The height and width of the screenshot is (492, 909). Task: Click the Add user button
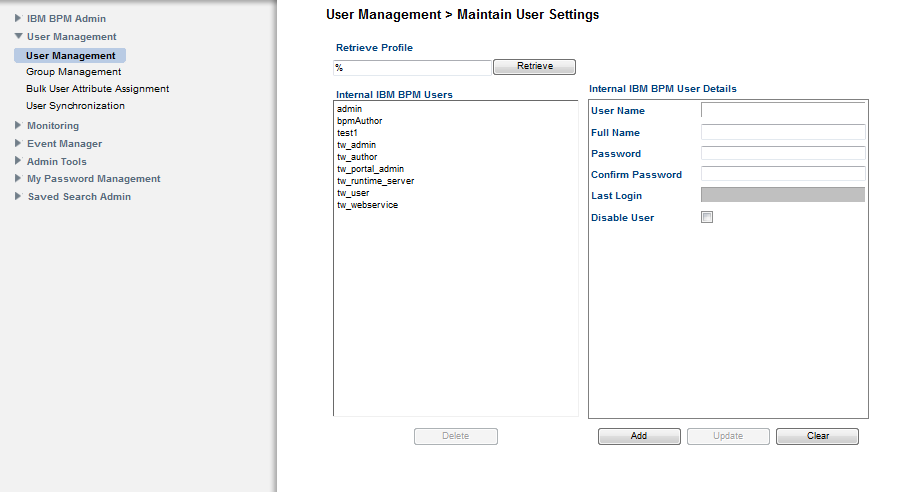pos(639,436)
